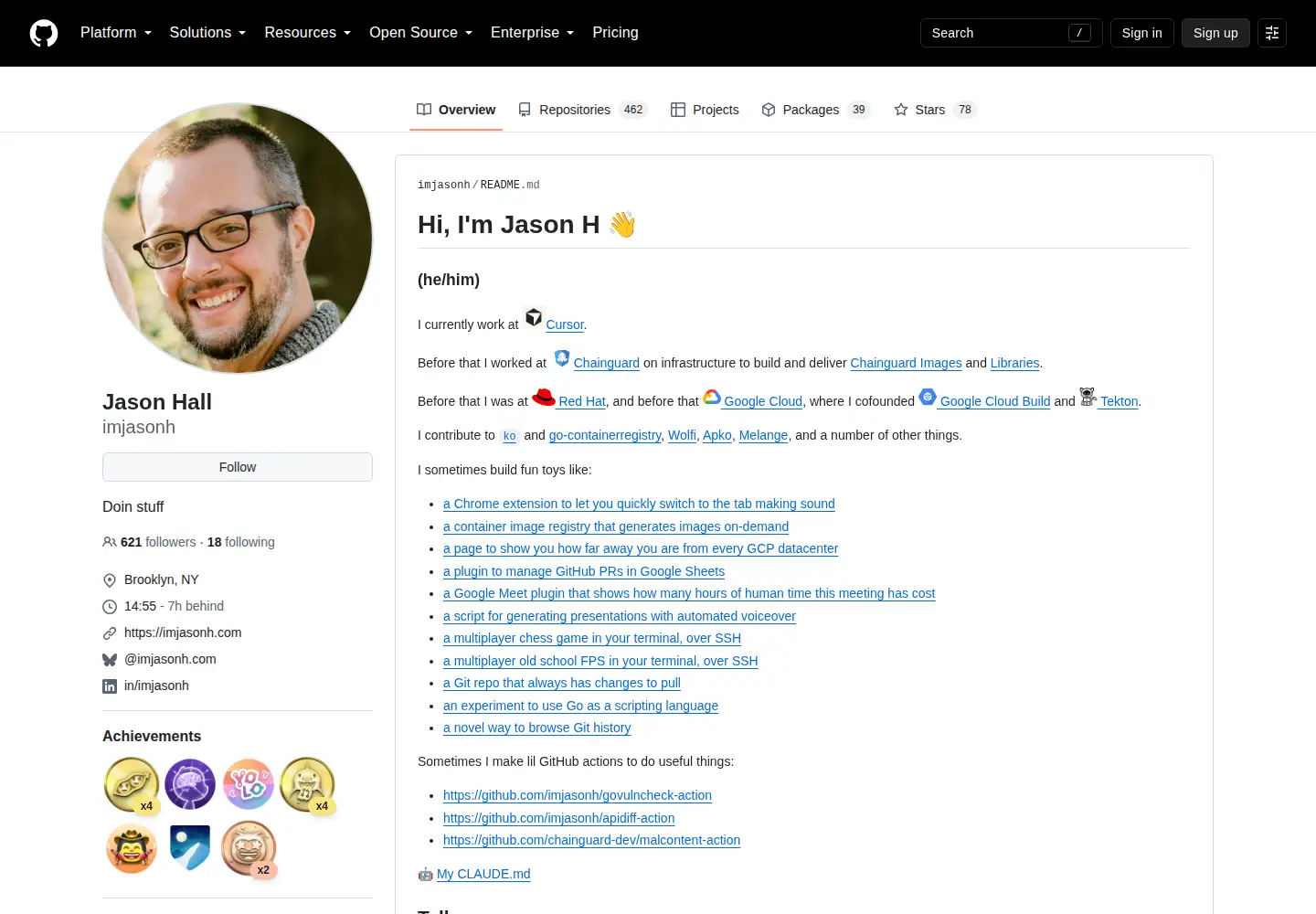Click the Cursor logo icon
Image resolution: width=1316 pixels, height=914 pixels.
point(534,317)
